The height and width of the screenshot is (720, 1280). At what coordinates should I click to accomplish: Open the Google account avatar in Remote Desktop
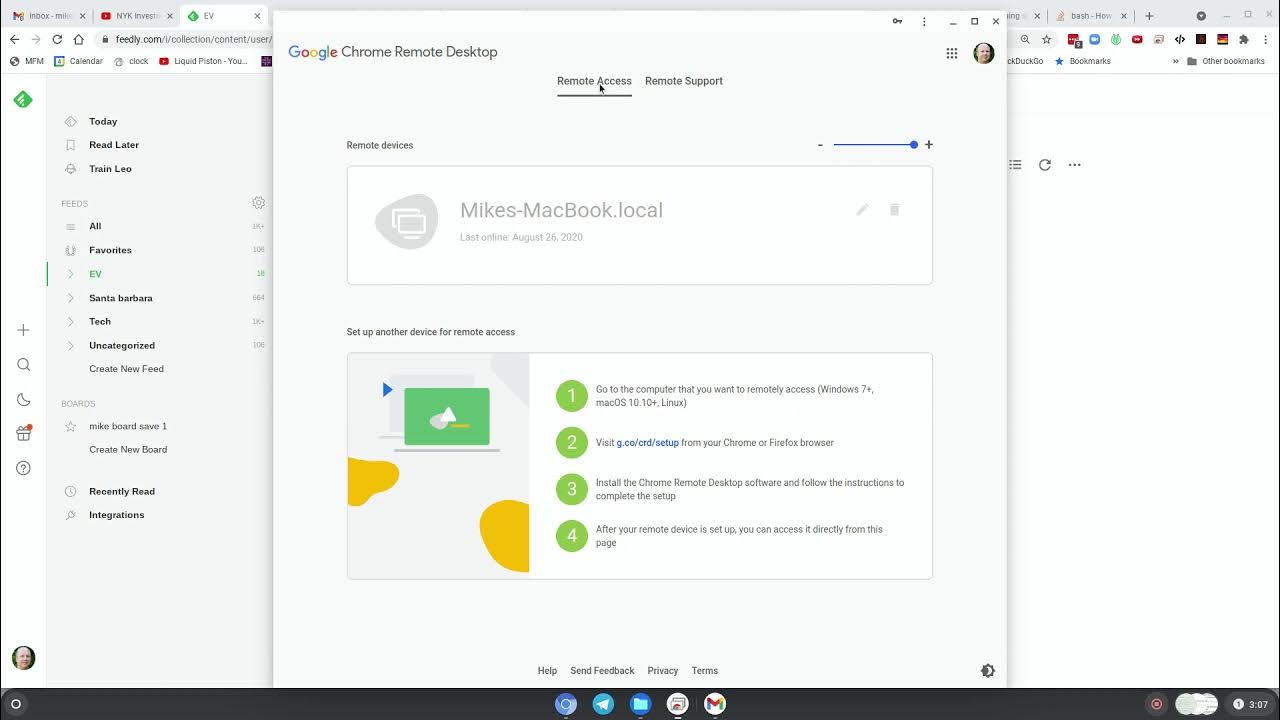984,53
